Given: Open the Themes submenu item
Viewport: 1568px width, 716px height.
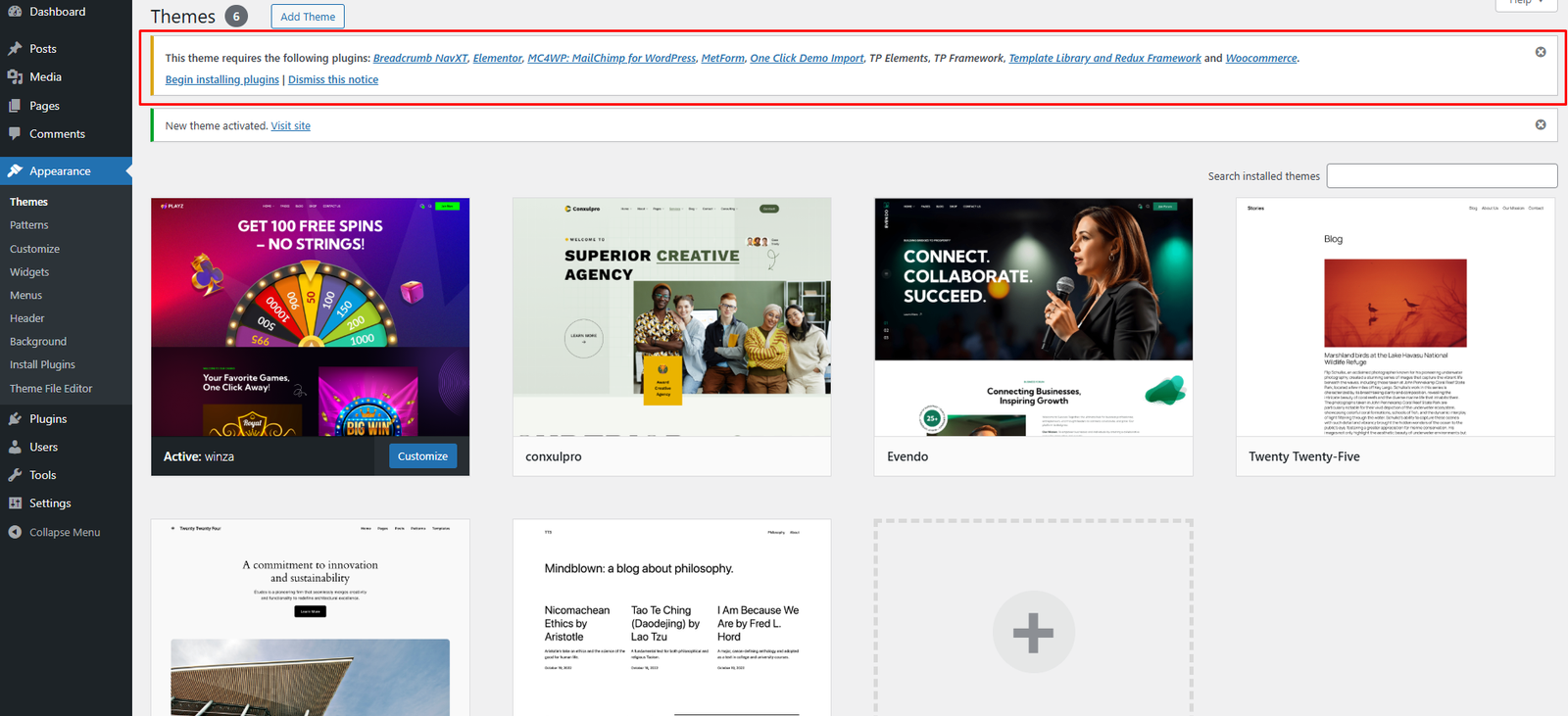Looking at the screenshot, I should [28, 202].
